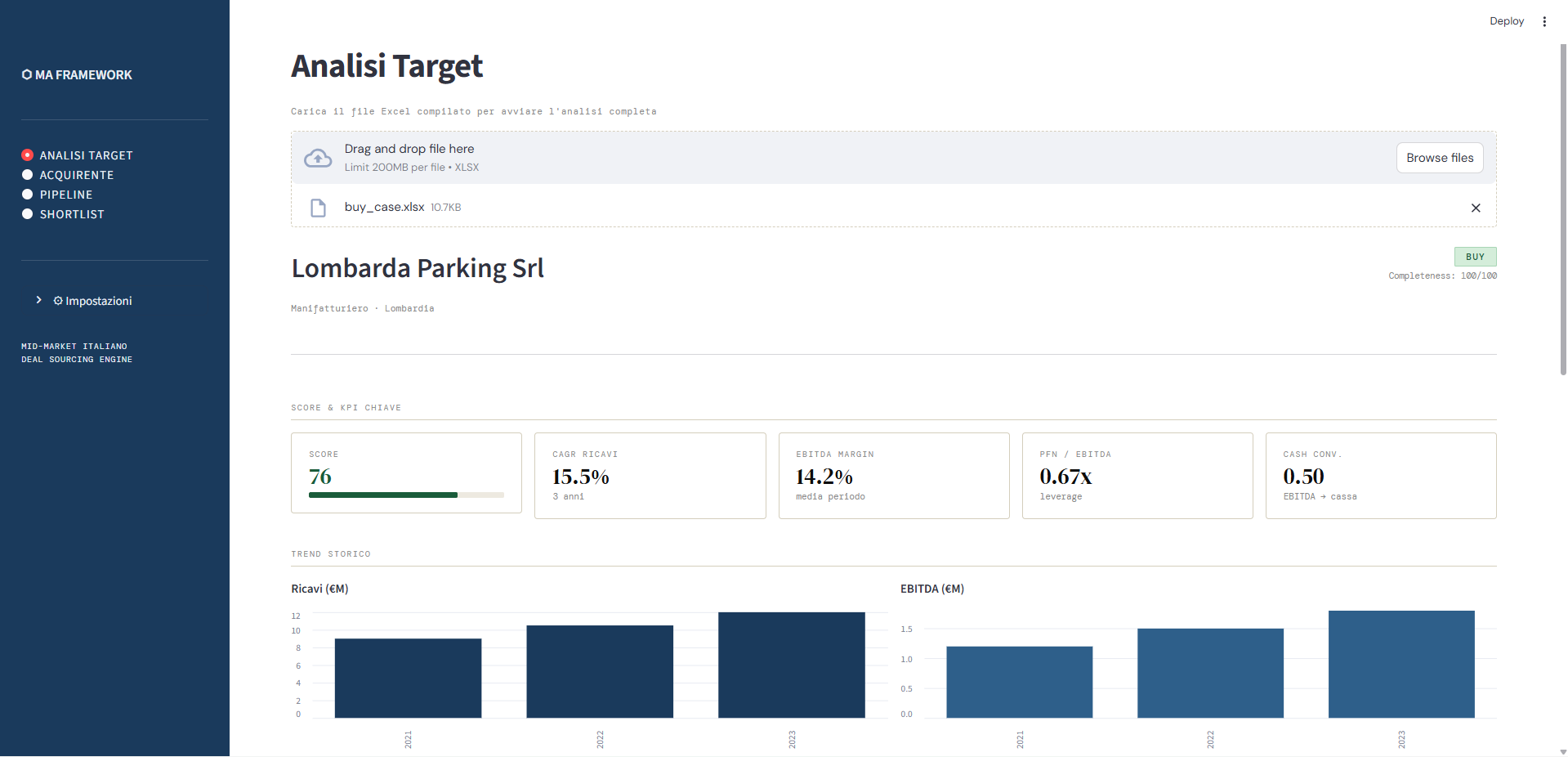This screenshot has width=1568, height=757.
Task: Click the buy_case.xlsx file document icon
Action: pyautogui.click(x=318, y=208)
